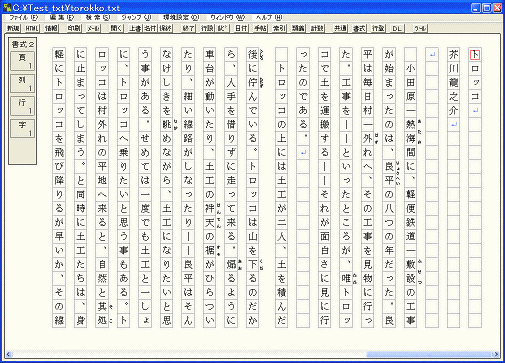Click the red-outlined ト cell in title column
505x363 pixels.
475,54
